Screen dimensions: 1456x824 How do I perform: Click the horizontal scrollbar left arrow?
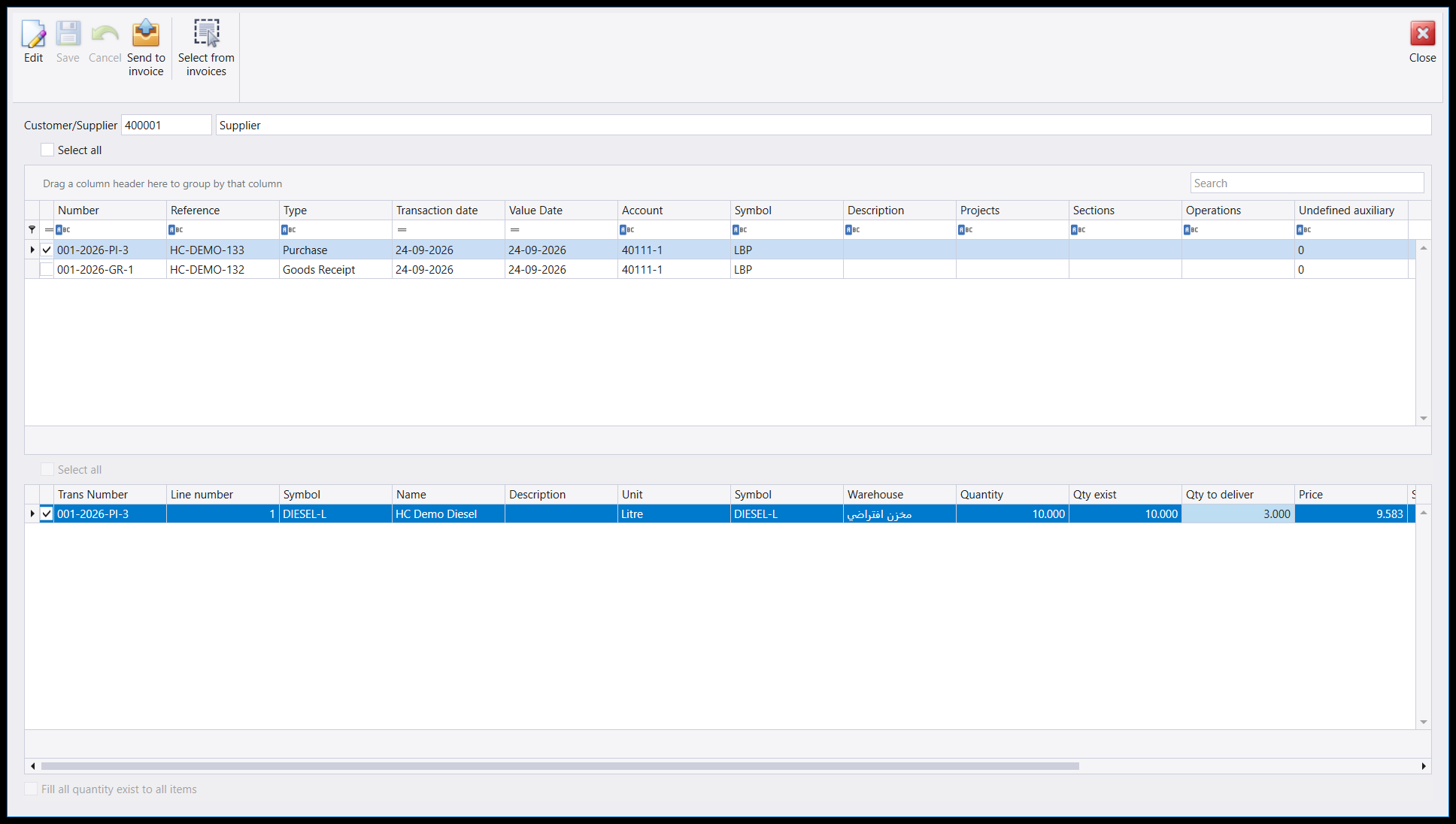pyautogui.click(x=32, y=766)
